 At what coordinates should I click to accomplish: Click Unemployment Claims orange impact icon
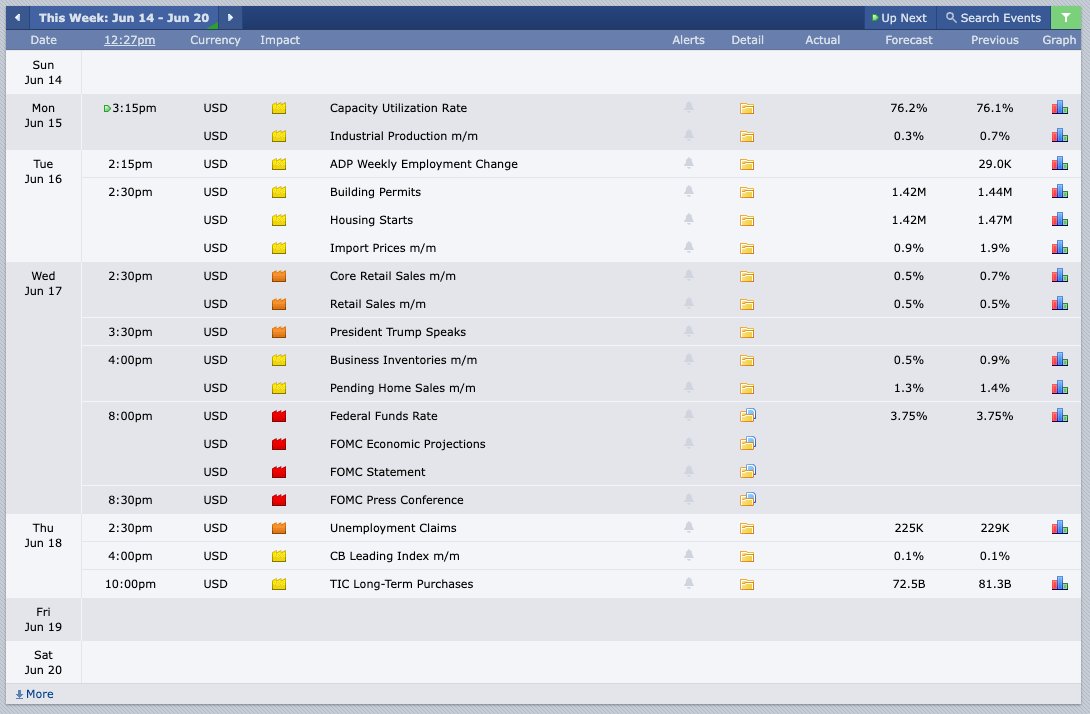click(279, 528)
